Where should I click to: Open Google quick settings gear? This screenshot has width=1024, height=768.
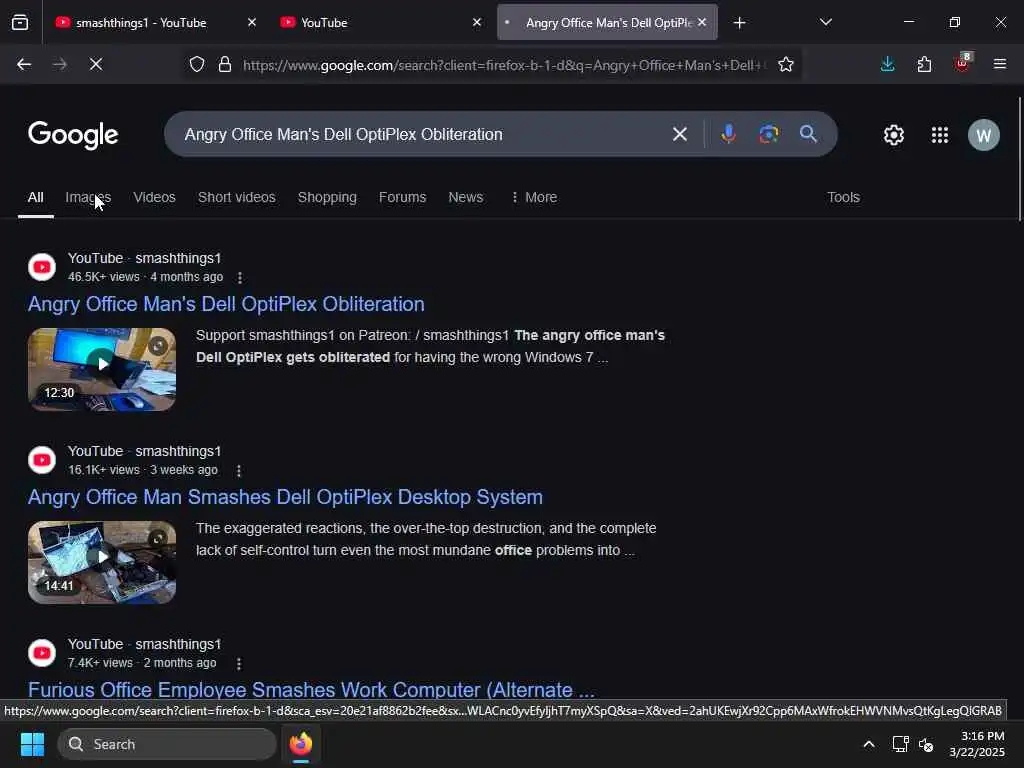pyautogui.click(x=893, y=135)
